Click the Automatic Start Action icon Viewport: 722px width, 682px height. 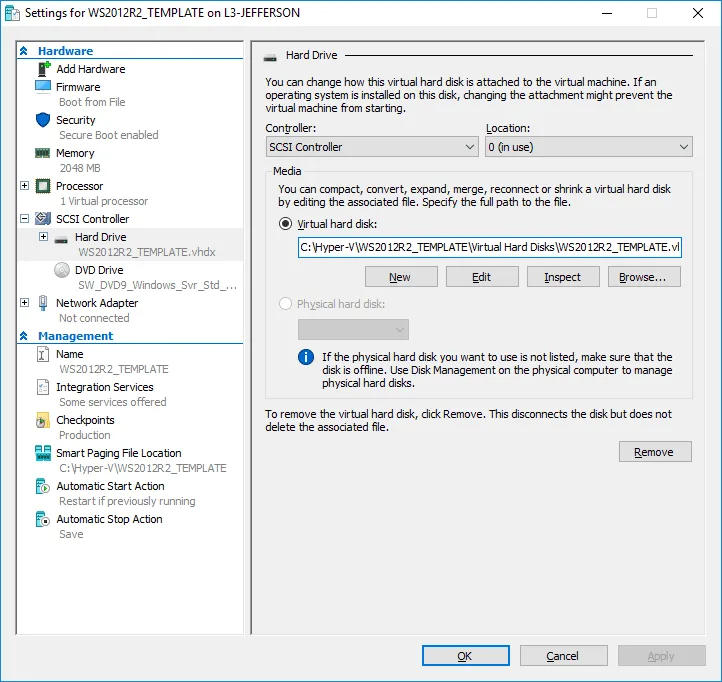click(x=42, y=486)
